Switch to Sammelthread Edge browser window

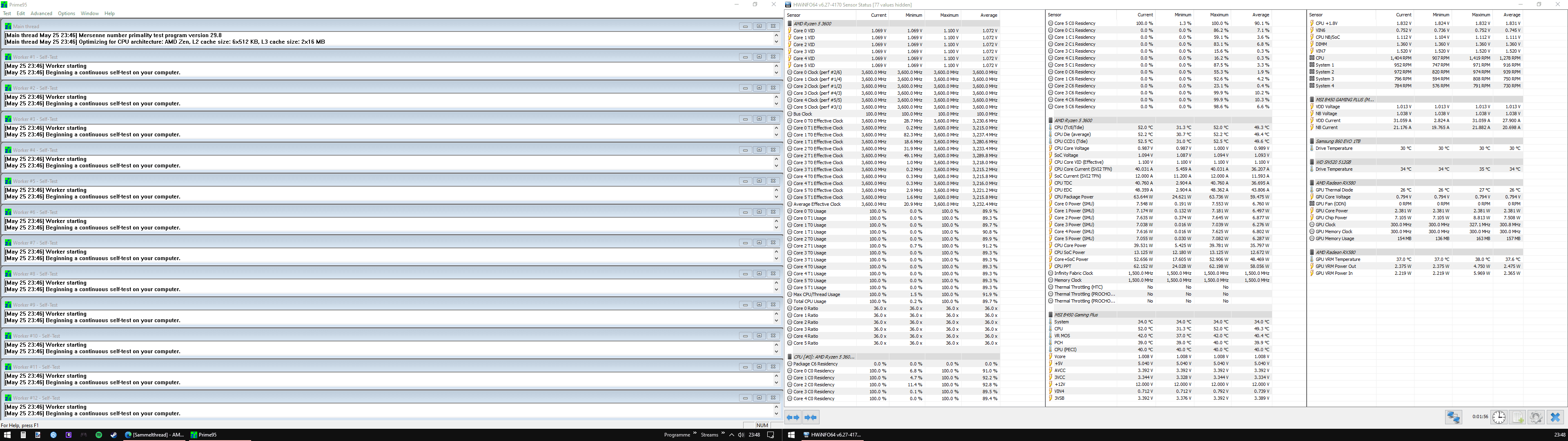(x=155, y=435)
